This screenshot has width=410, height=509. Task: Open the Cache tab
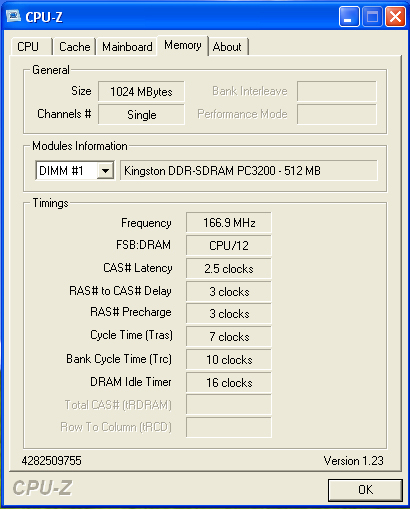click(75, 47)
